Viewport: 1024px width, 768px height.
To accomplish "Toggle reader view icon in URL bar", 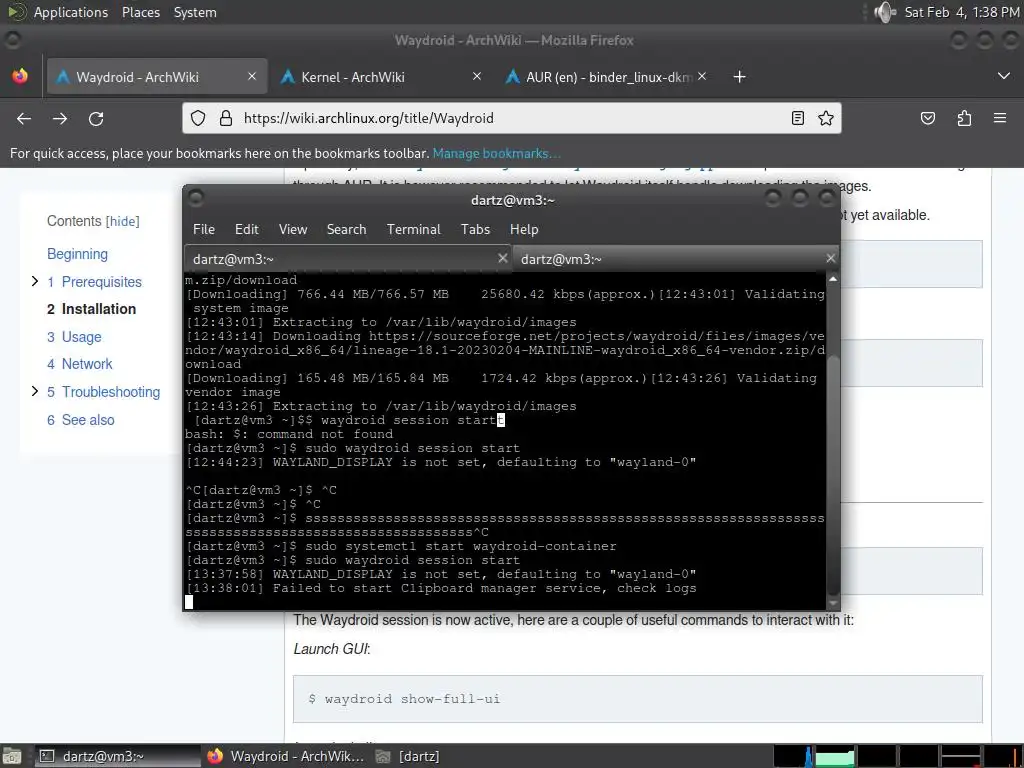I will coord(797,118).
